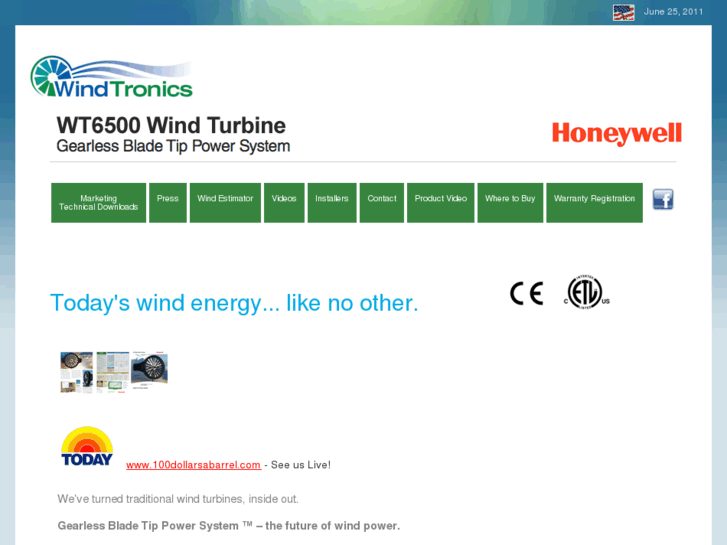This screenshot has width=727, height=545.
Task: Click "We've turned traditional wind turbines" sentence
Action: click(178, 499)
